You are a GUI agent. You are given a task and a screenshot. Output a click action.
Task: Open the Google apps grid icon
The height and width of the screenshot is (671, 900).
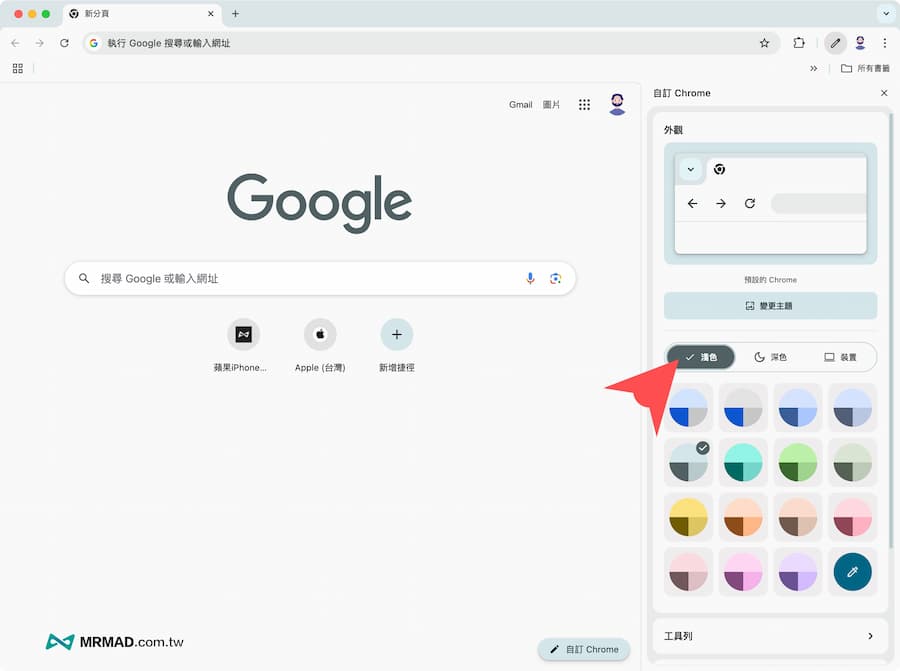coord(584,105)
